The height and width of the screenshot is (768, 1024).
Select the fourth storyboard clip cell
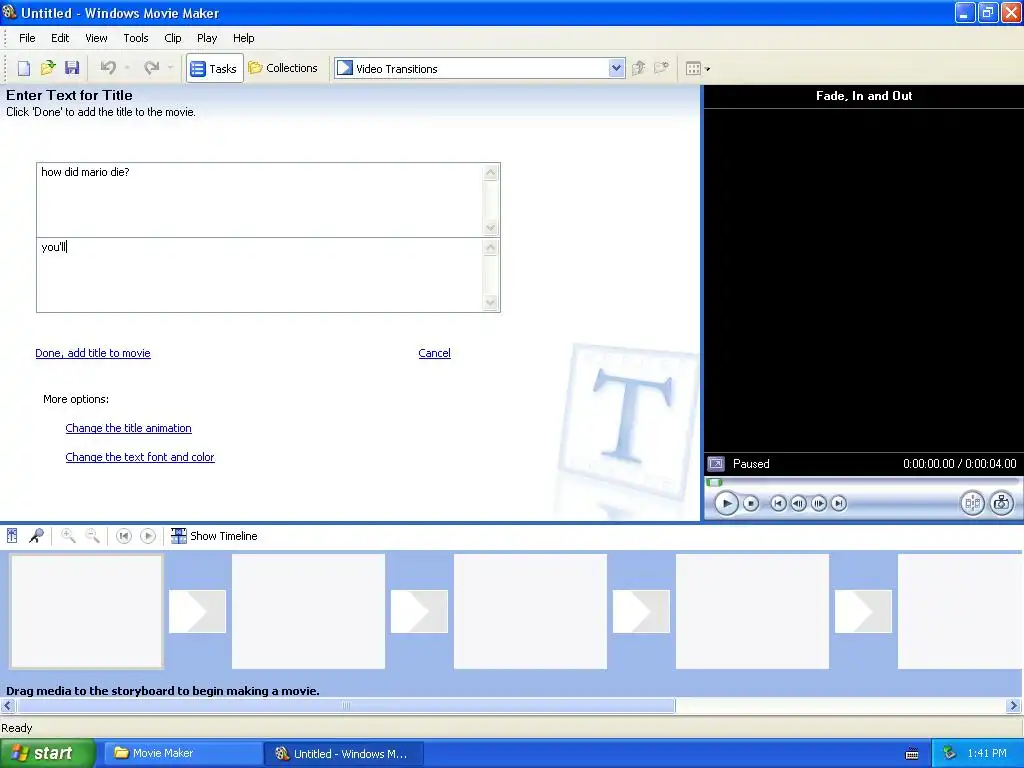[x=752, y=611]
